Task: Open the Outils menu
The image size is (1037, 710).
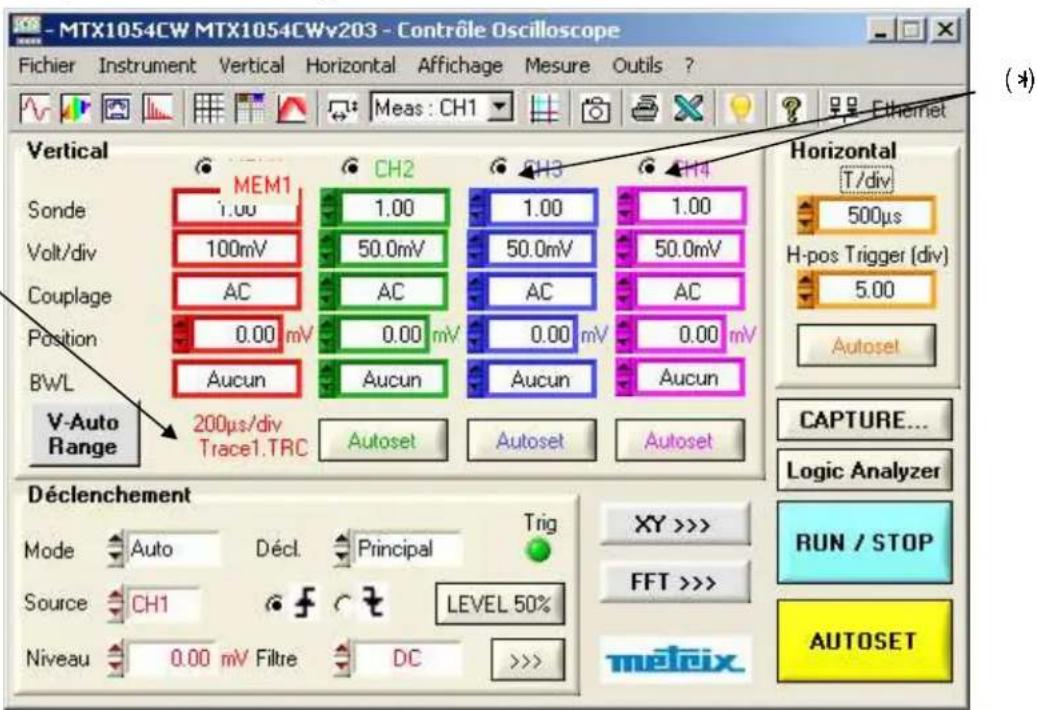Action: [638, 66]
